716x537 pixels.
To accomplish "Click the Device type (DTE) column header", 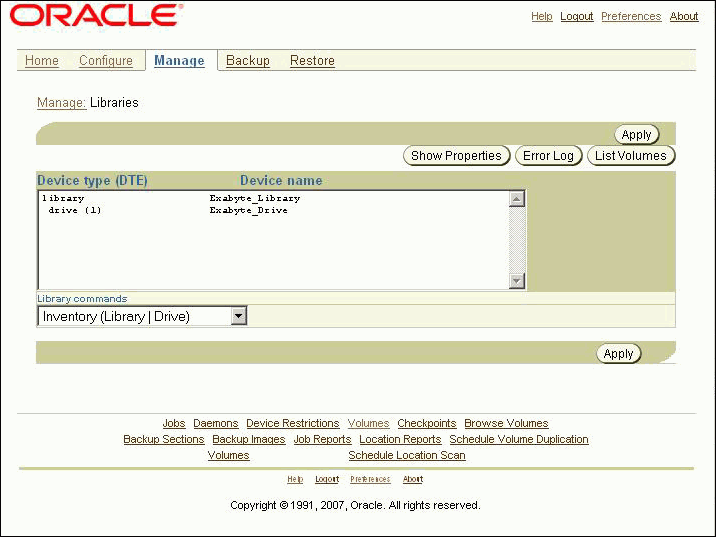I will click(x=92, y=180).
